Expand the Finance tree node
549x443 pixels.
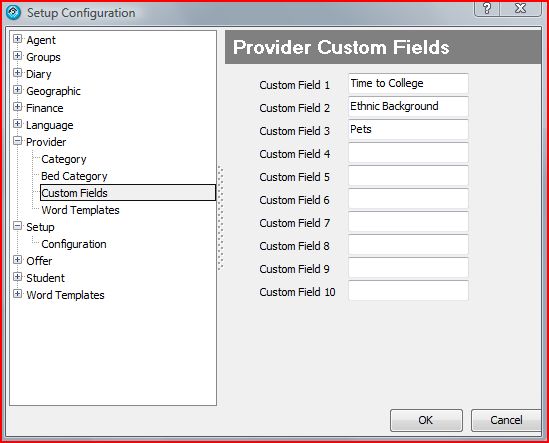[x=17, y=107]
